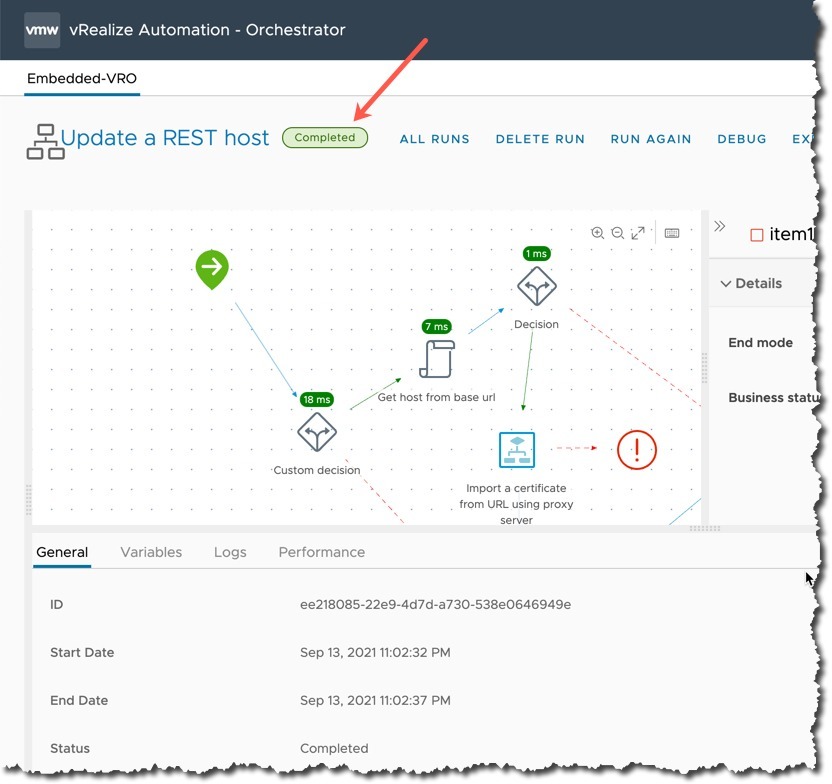Click the Status value Completed in General tab

coord(334,748)
